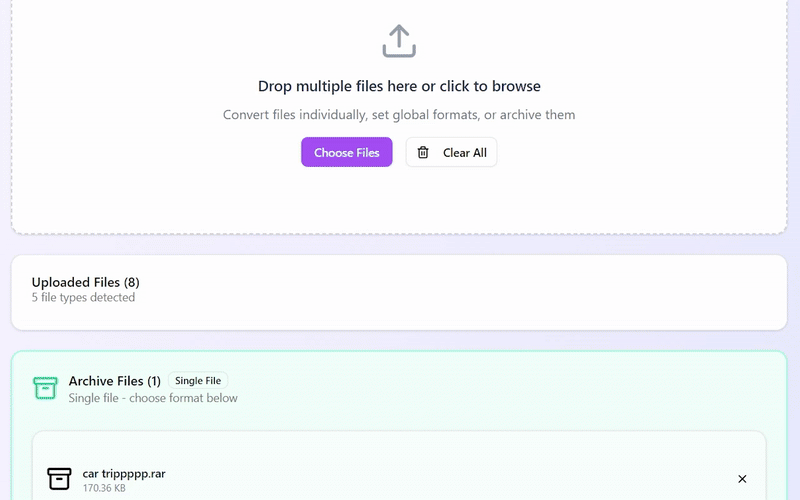
Task: Click blank area of car trippppp.rar row
Action: 450,479
